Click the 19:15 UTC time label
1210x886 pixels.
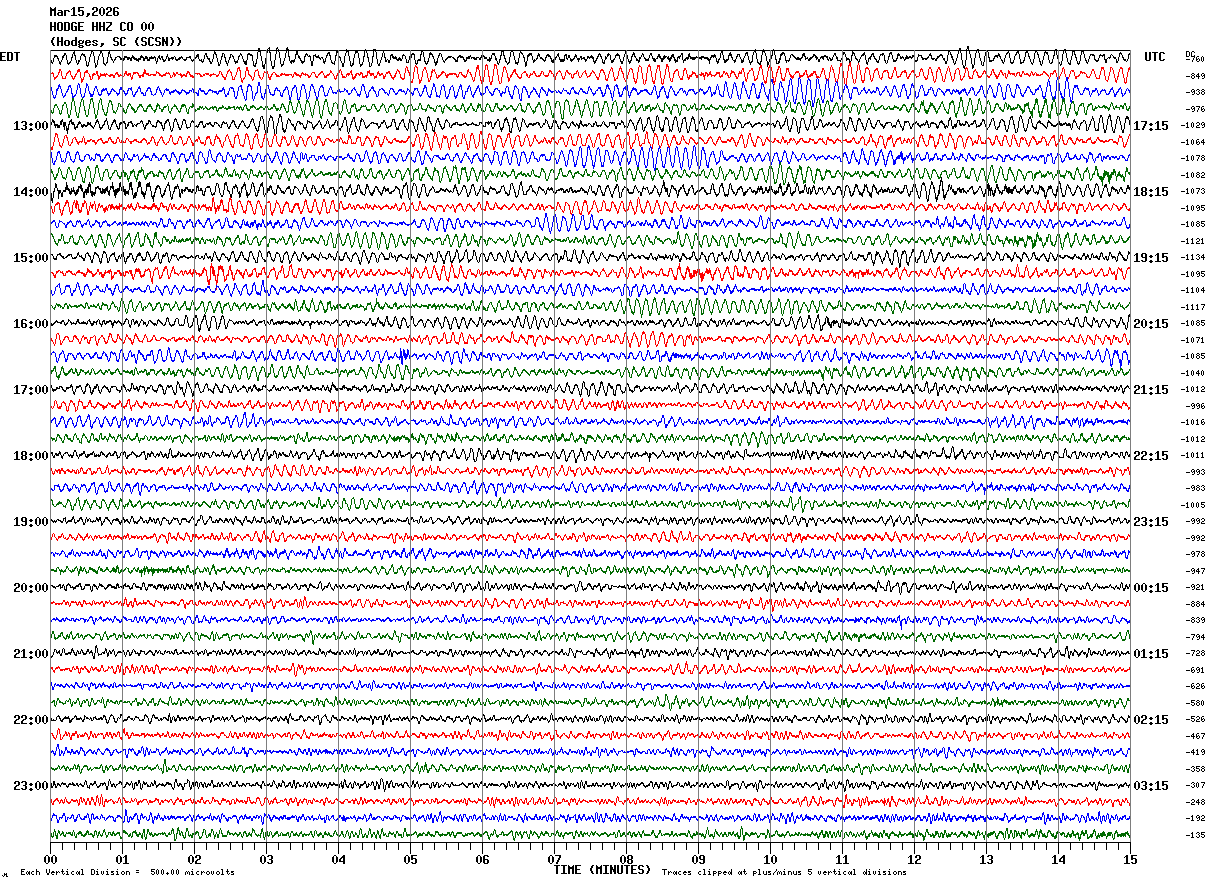[x=1151, y=258]
